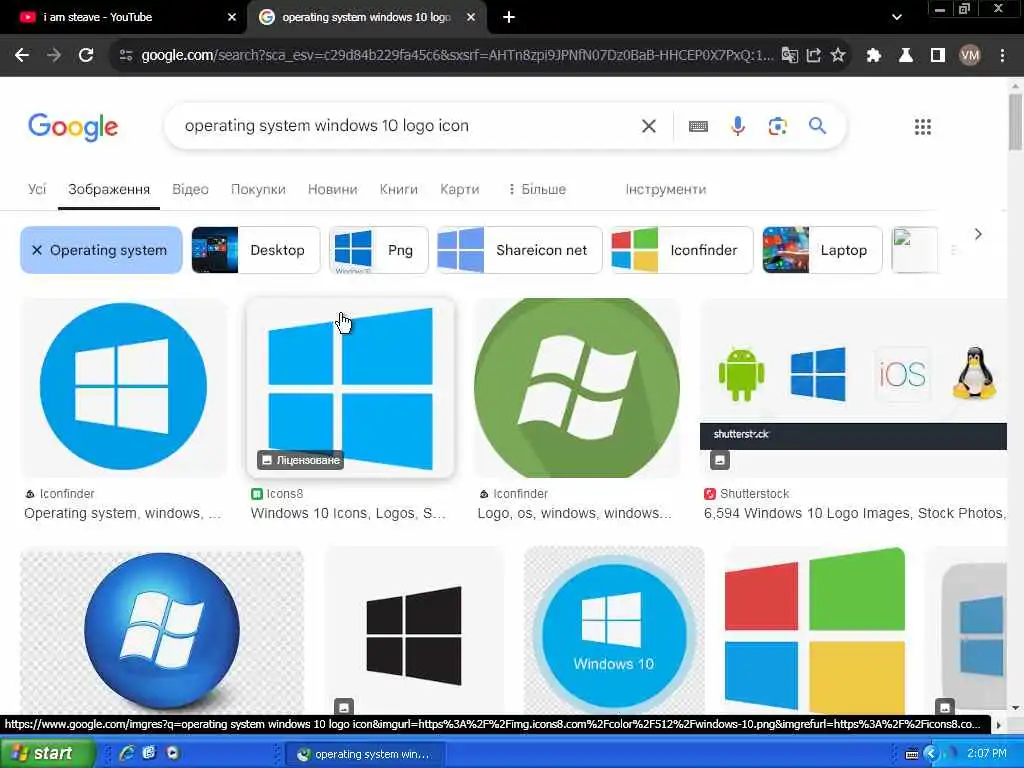Open the Відео results tab

pyautogui.click(x=190, y=189)
